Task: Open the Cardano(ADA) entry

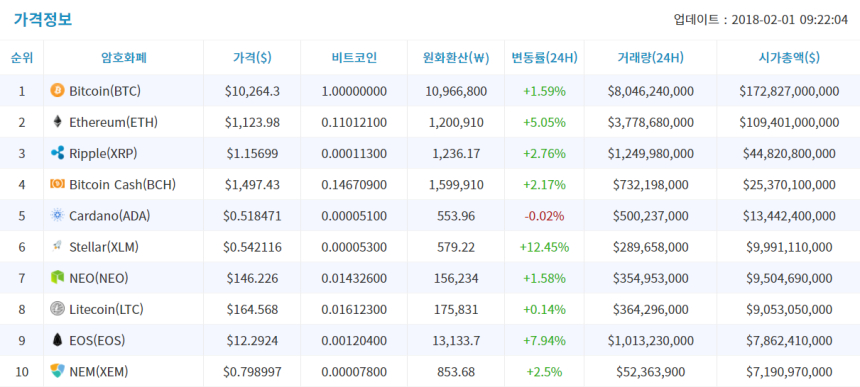Action: pos(110,216)
